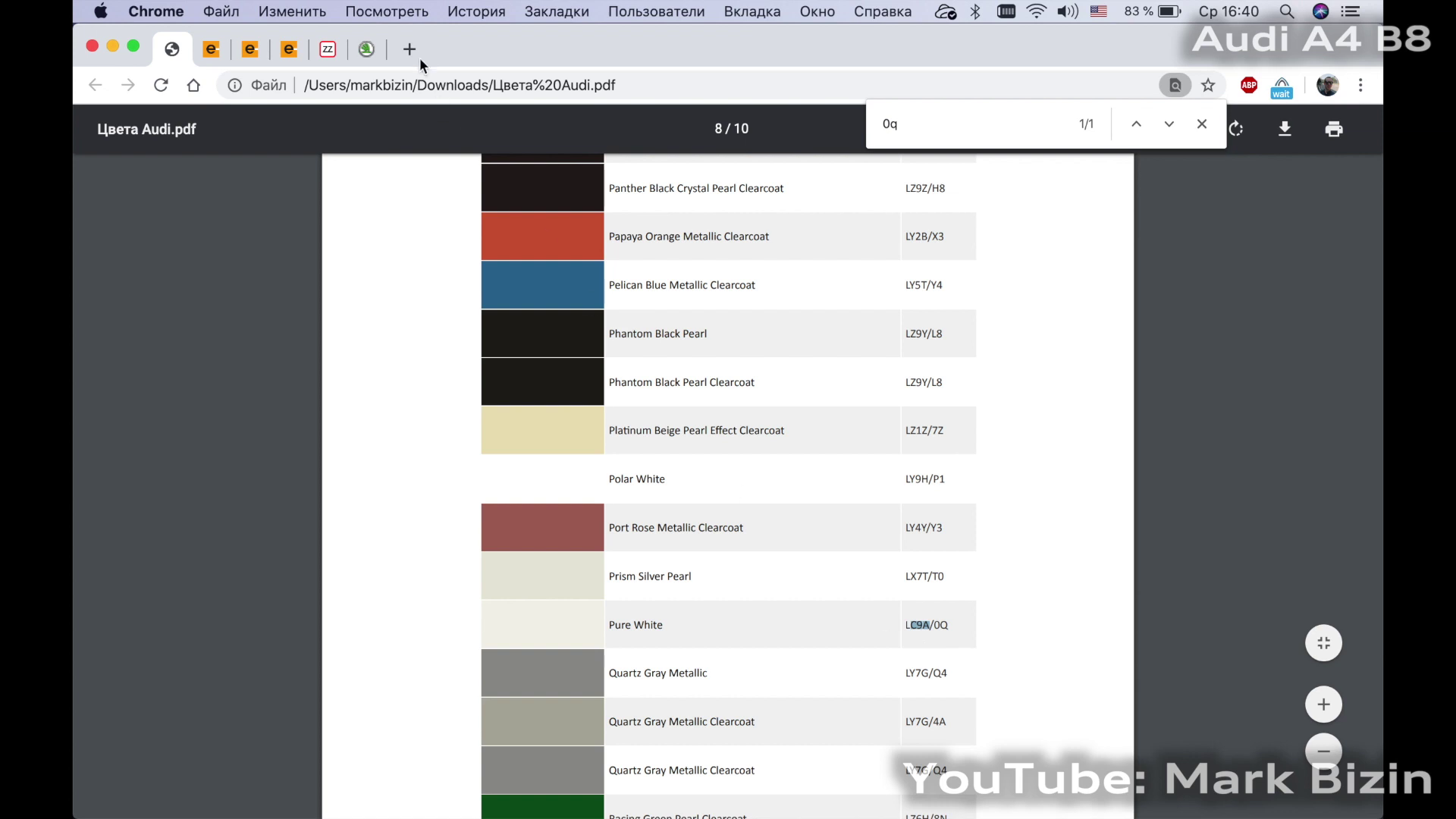Click the page number 8 field

(x=718, y=129)
